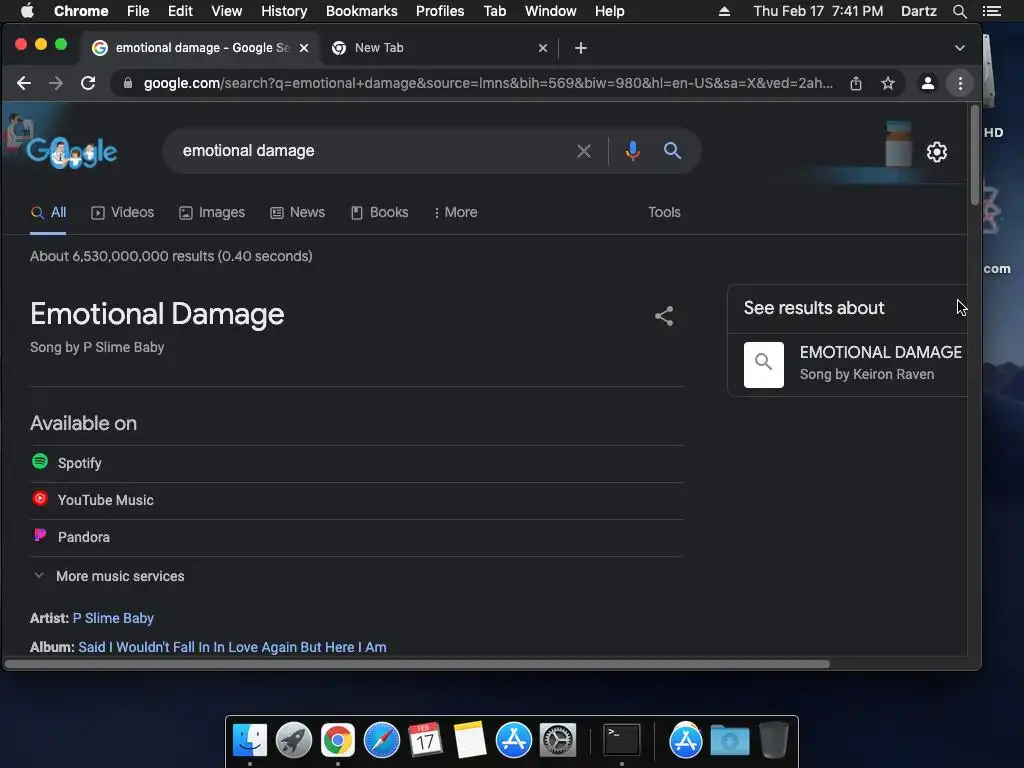Open Calendar from the Dock

[425, 740]
